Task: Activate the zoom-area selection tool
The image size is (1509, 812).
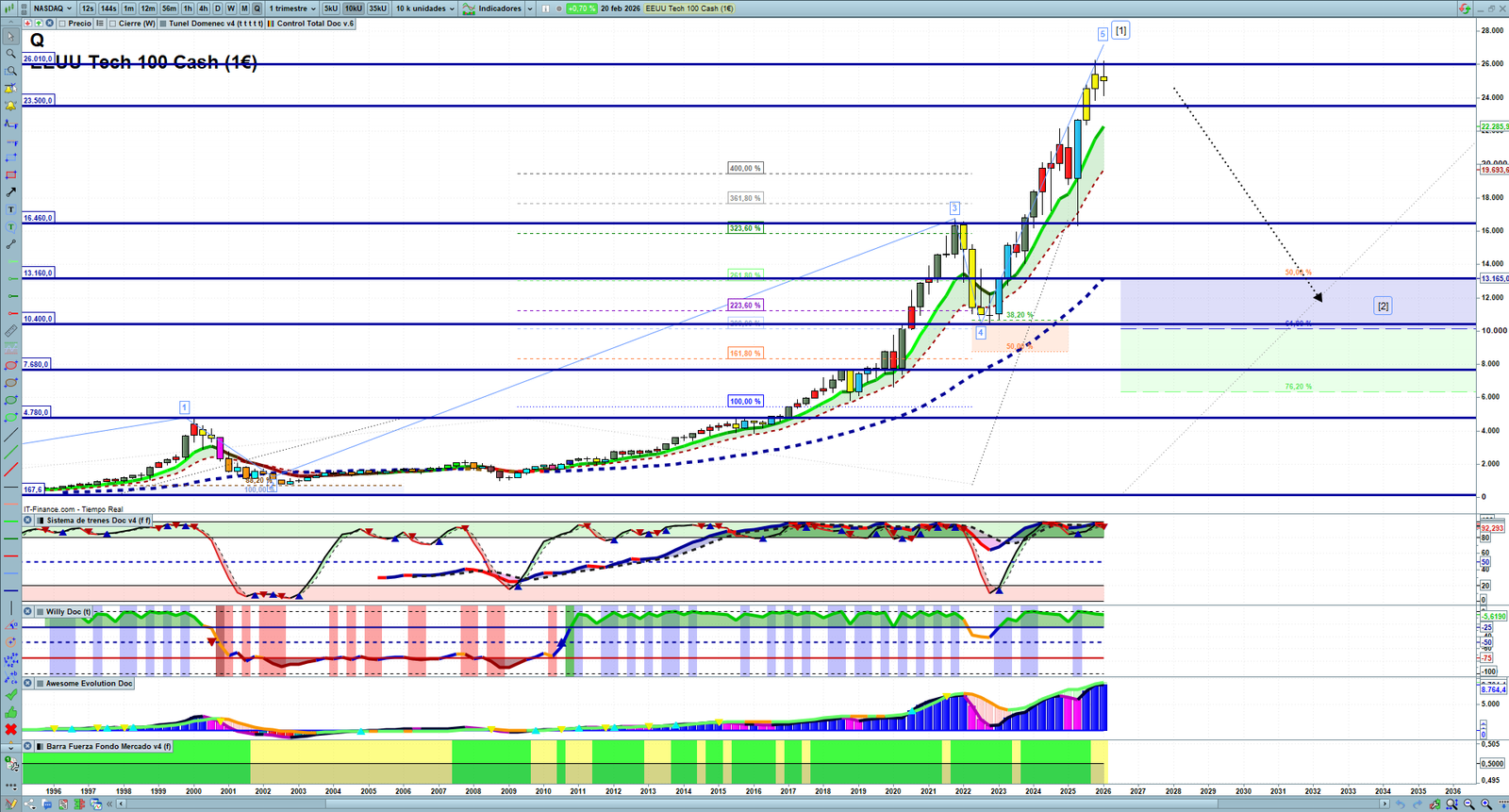Action: (10, 71)
